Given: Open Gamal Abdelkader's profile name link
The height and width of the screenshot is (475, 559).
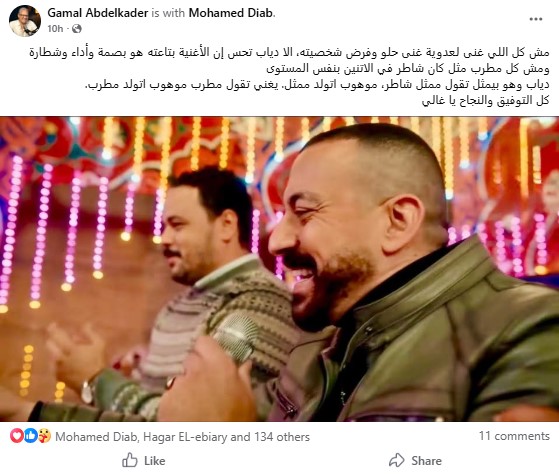Looking at the screenshot, I should point(98,13).
